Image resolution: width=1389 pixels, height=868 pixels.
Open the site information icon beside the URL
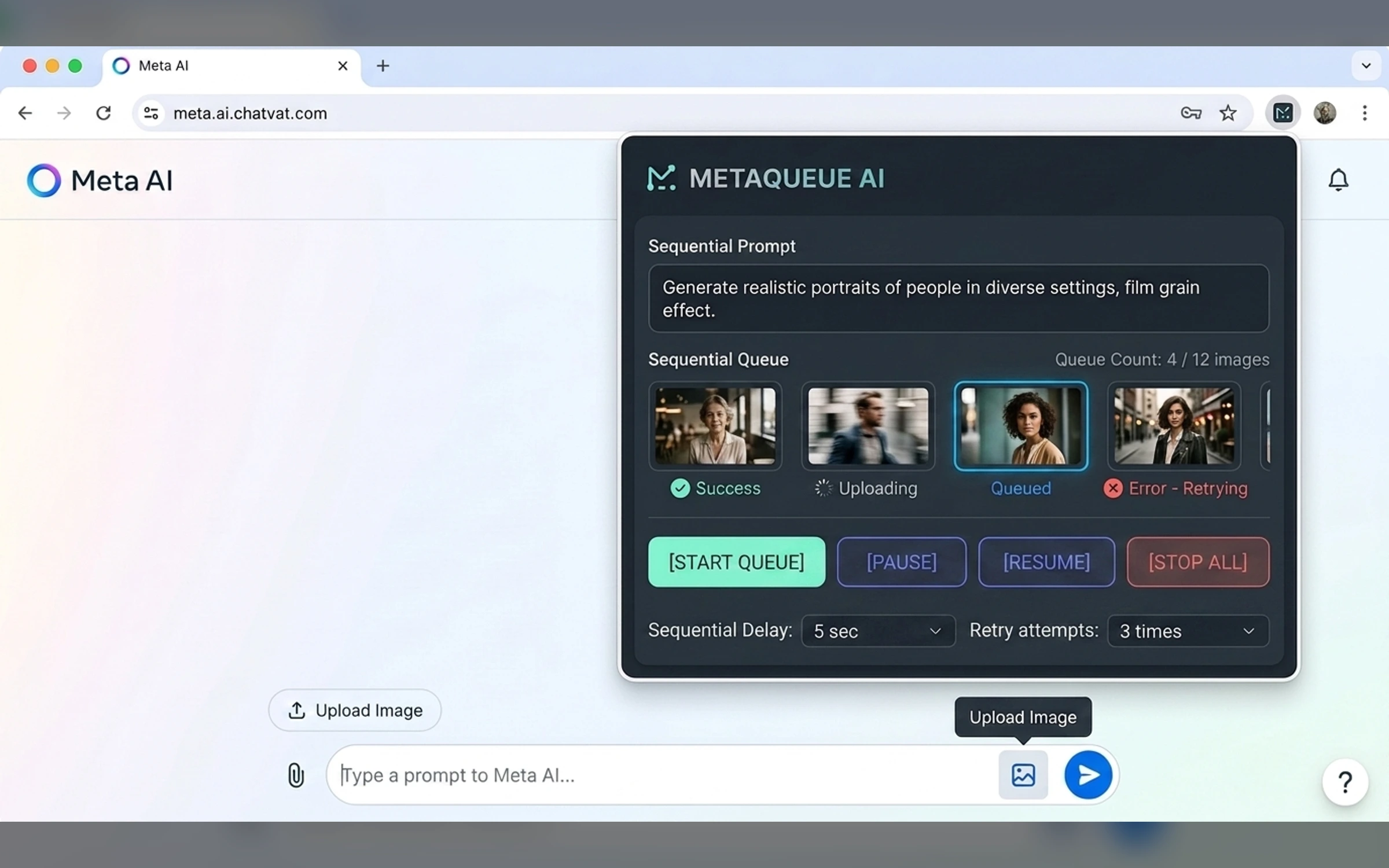pos(151,113)
